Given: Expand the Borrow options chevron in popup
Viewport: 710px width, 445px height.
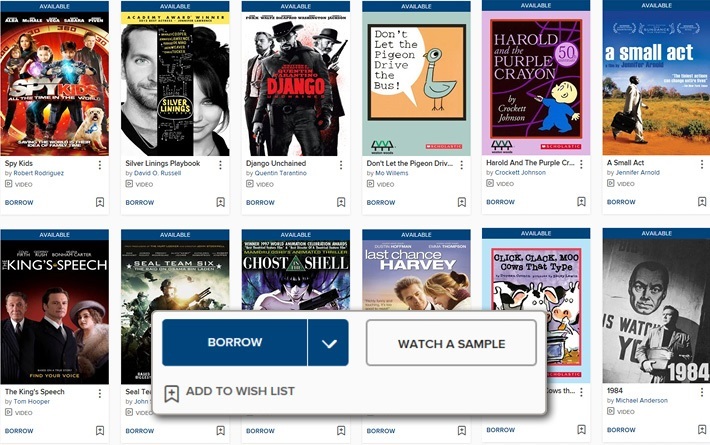Looking at the screenshot, I should coord(328,343).
